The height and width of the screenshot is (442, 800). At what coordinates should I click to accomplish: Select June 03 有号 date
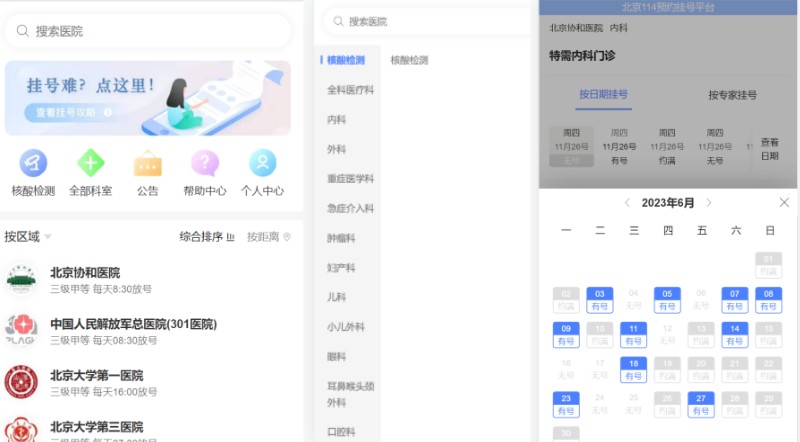(x=599, y=300)
